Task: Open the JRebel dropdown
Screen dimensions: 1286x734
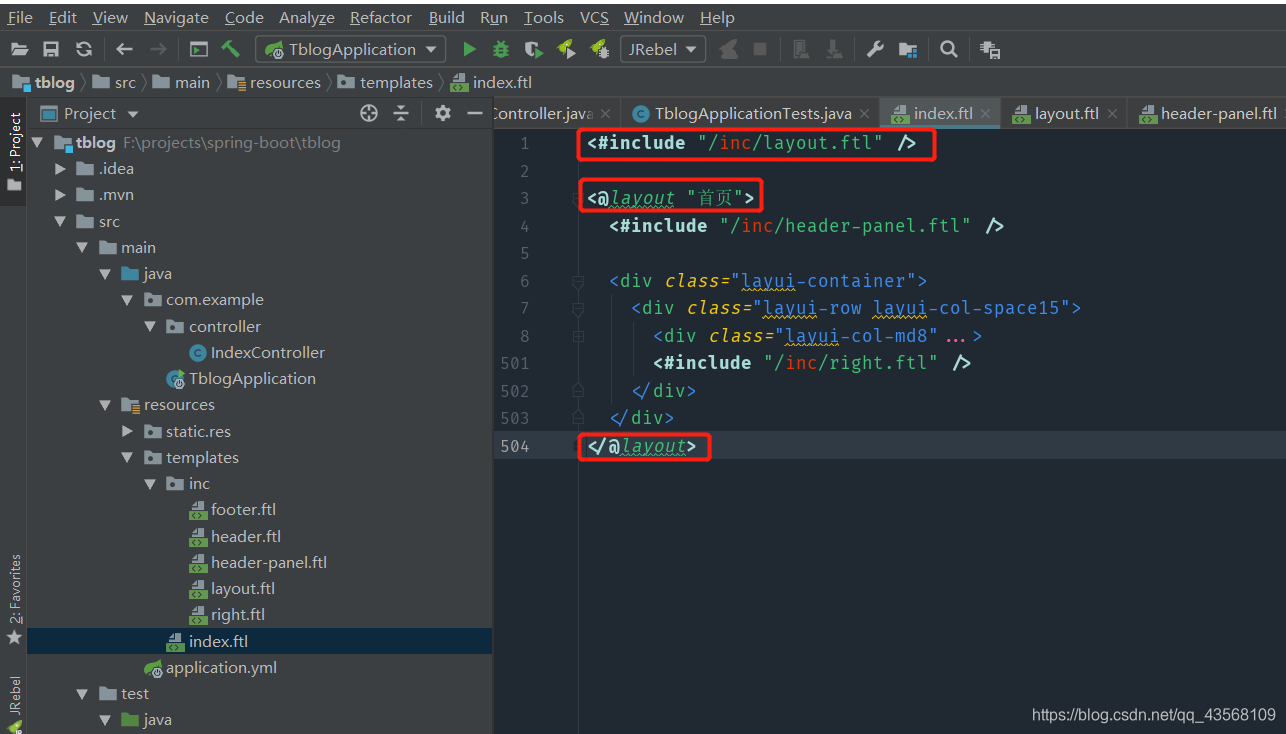Action: pyautogui.click(x=663, y=49)
